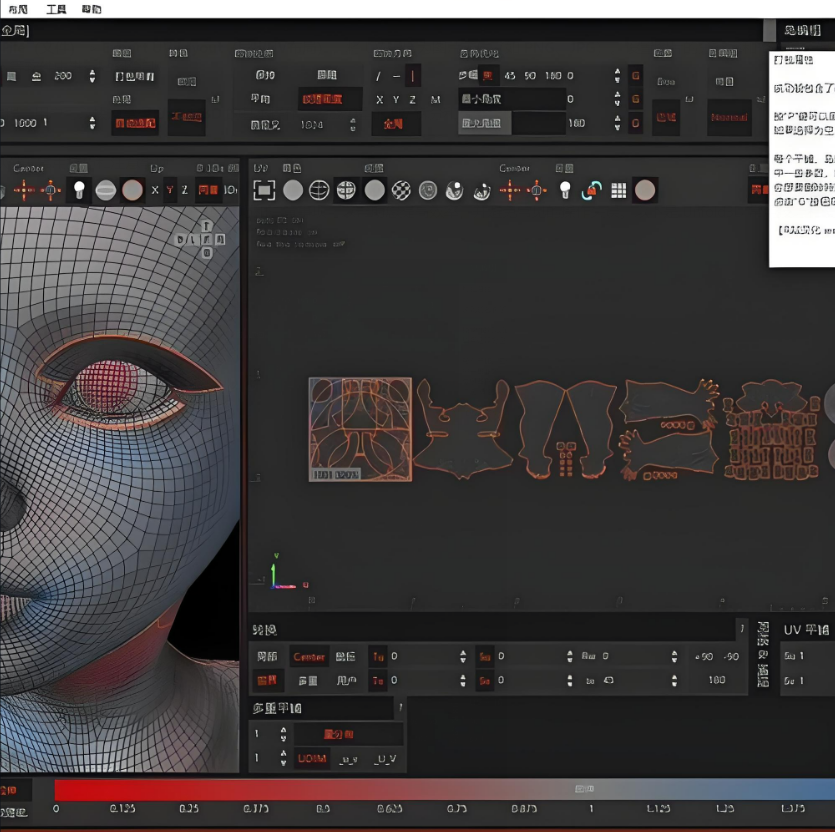
Task: Click the highlighted gridded globe icon in the UV viewport toolbar
Action: click(x=346, y=190)
